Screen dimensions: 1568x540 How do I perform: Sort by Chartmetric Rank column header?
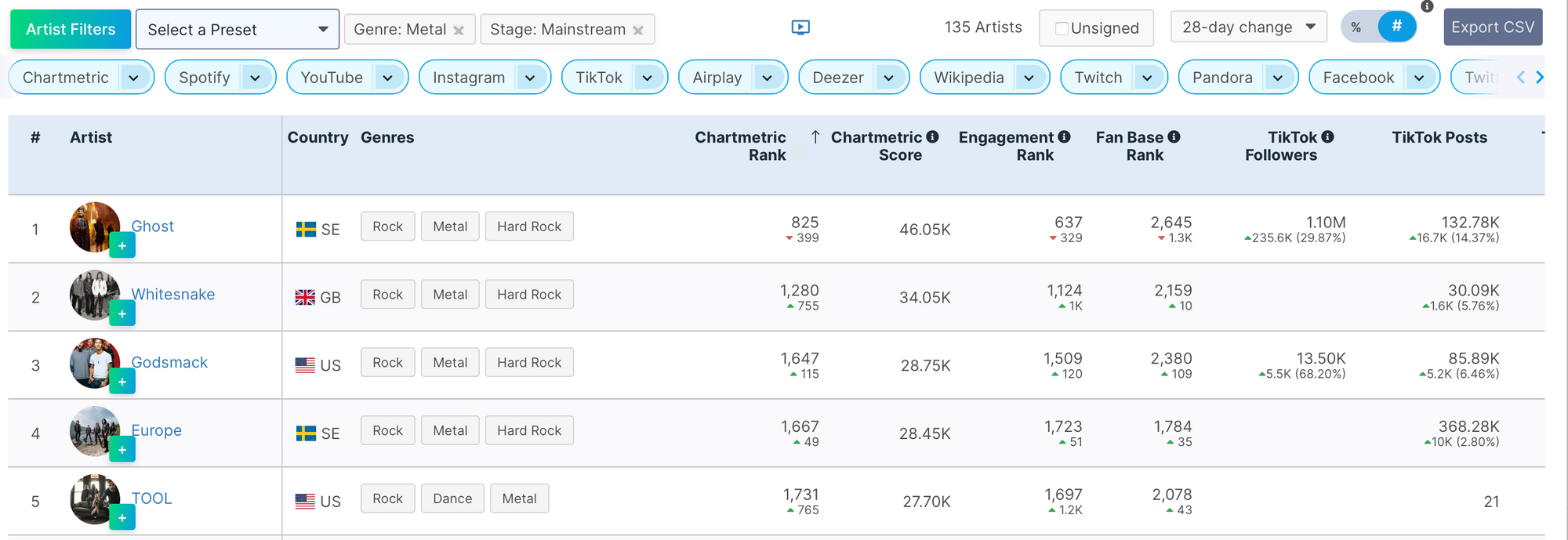pyautogui.click(x=740, y=146)
